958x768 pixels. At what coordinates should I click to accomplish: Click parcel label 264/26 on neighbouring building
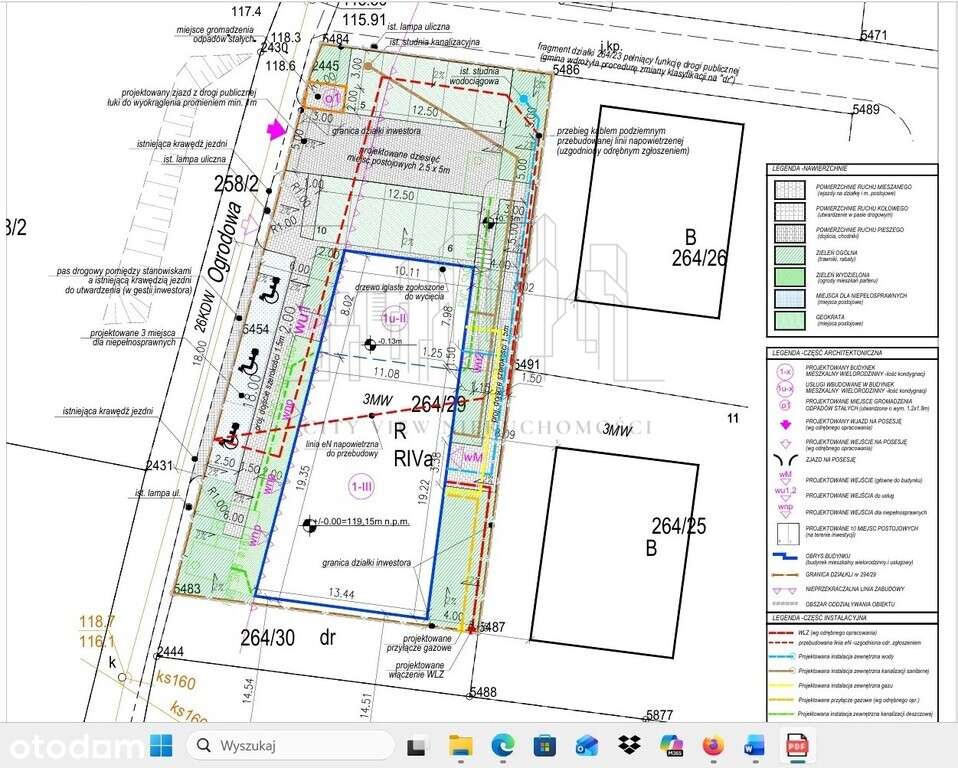pyautogui.click(x=700, y=258)
